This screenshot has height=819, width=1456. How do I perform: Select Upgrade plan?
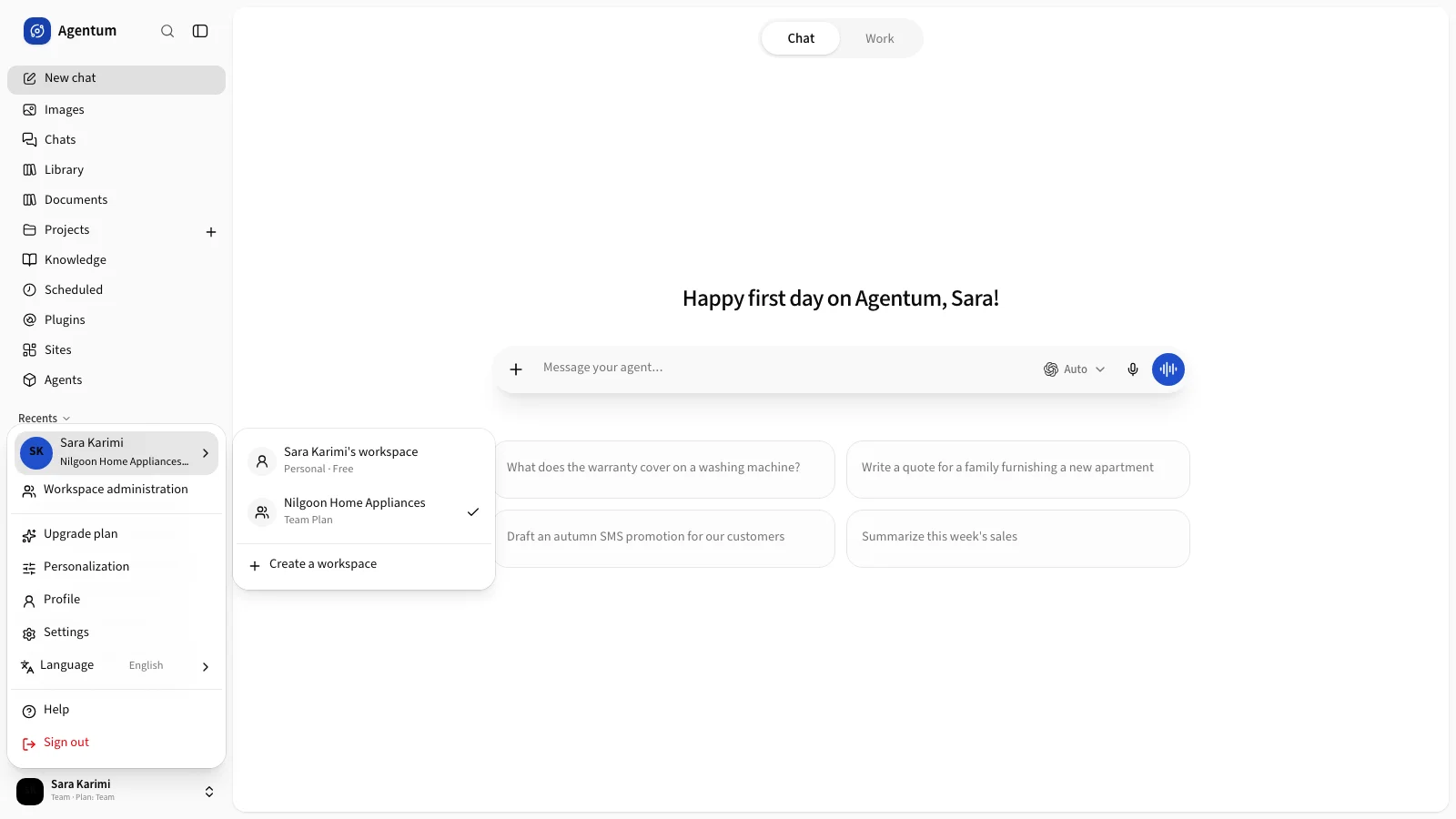point(116,534)
